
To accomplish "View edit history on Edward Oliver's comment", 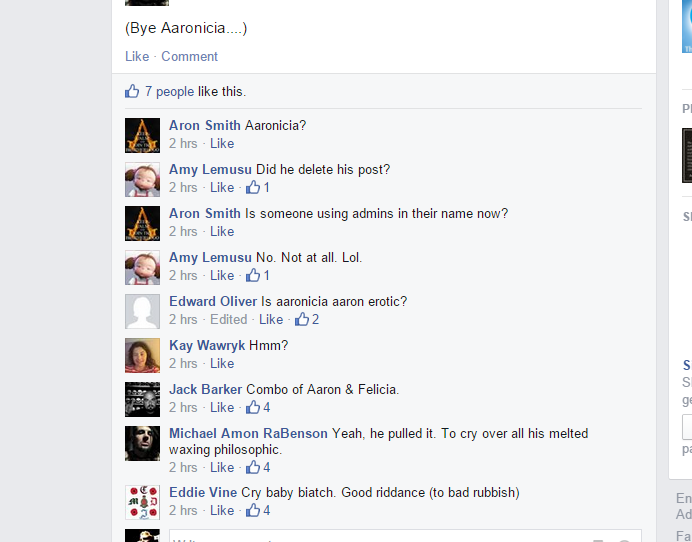I will 229,319.
